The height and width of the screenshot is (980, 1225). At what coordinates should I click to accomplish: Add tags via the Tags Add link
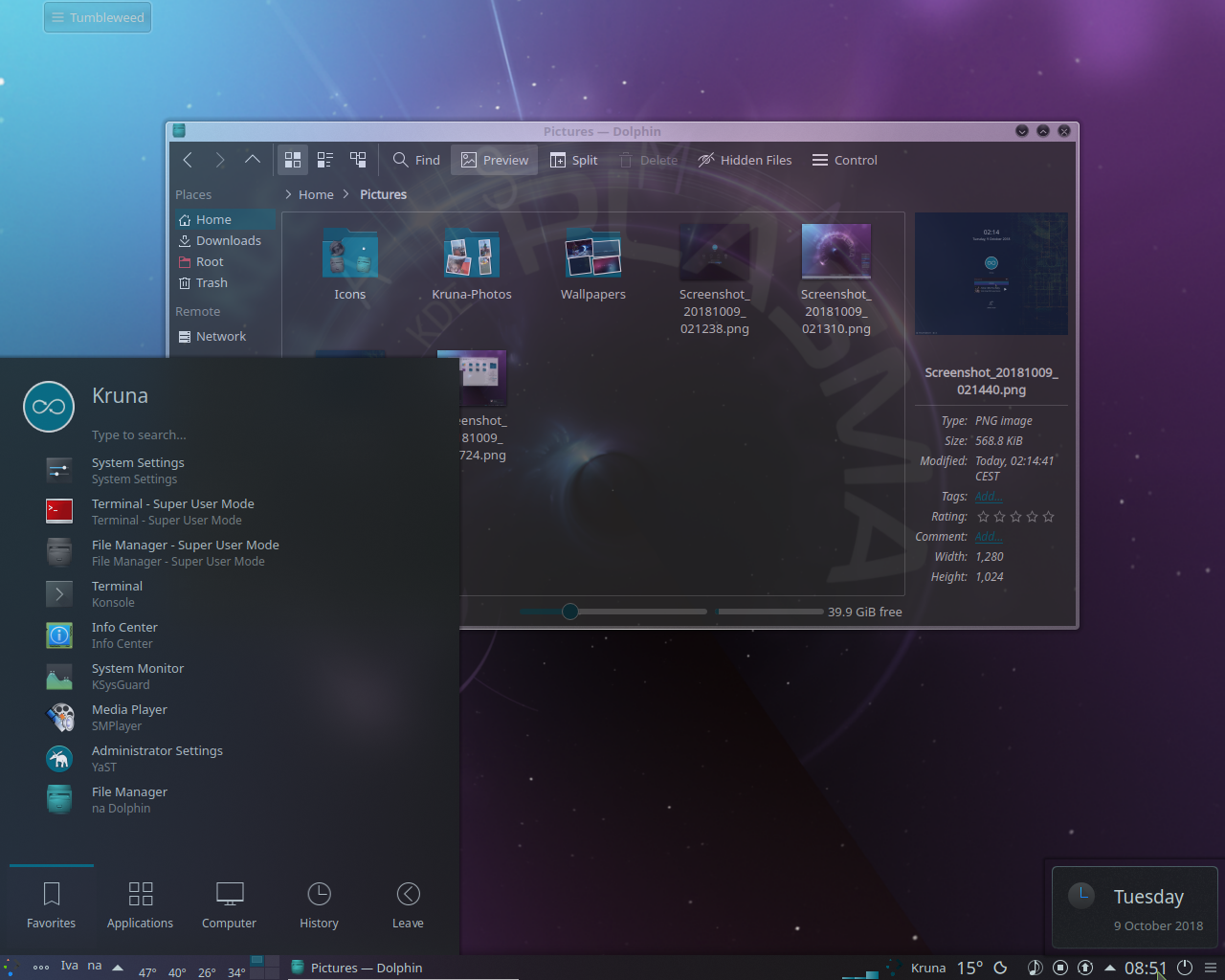(x=989, y=497)
